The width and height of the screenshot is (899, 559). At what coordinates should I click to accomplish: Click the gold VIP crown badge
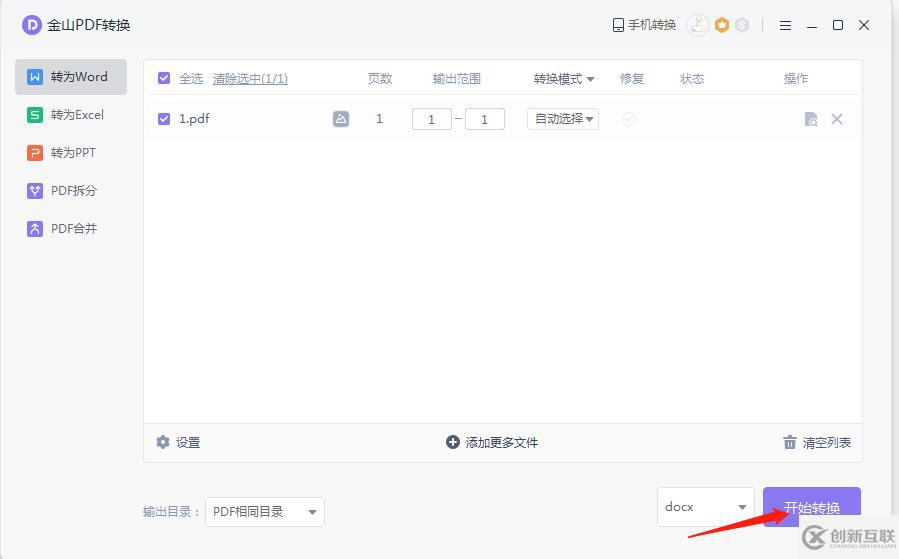tap(721, 25)
